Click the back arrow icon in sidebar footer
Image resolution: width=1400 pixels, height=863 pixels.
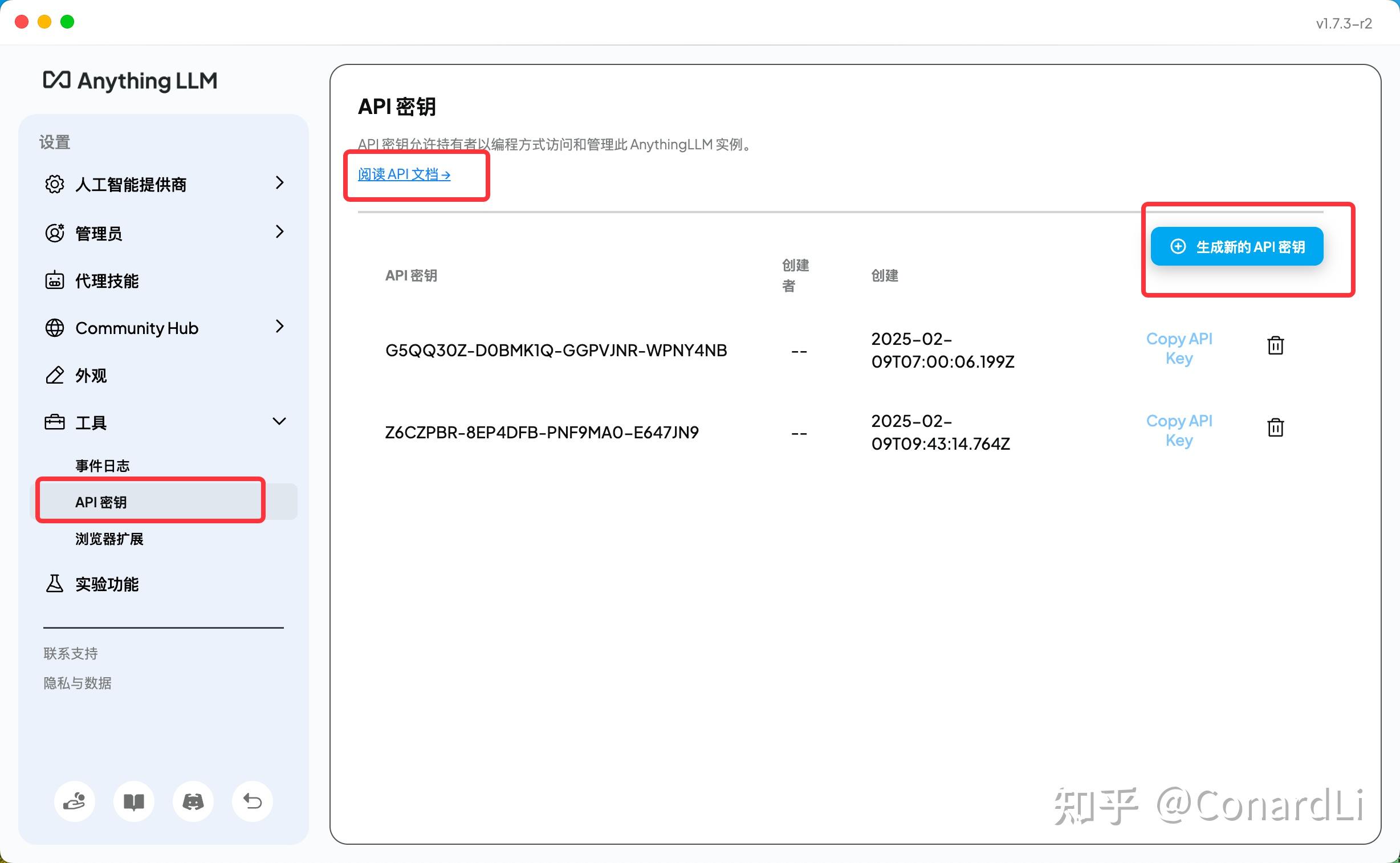point(253,801)
